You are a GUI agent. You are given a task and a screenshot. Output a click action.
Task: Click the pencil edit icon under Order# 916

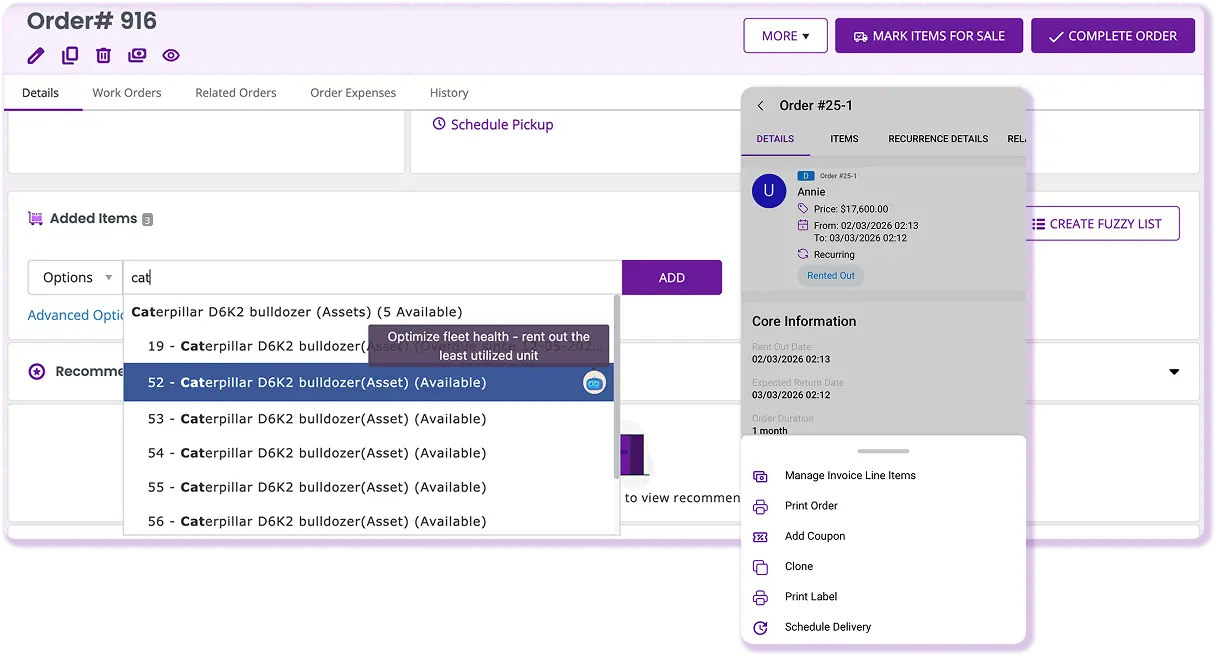tap(36, 56)
